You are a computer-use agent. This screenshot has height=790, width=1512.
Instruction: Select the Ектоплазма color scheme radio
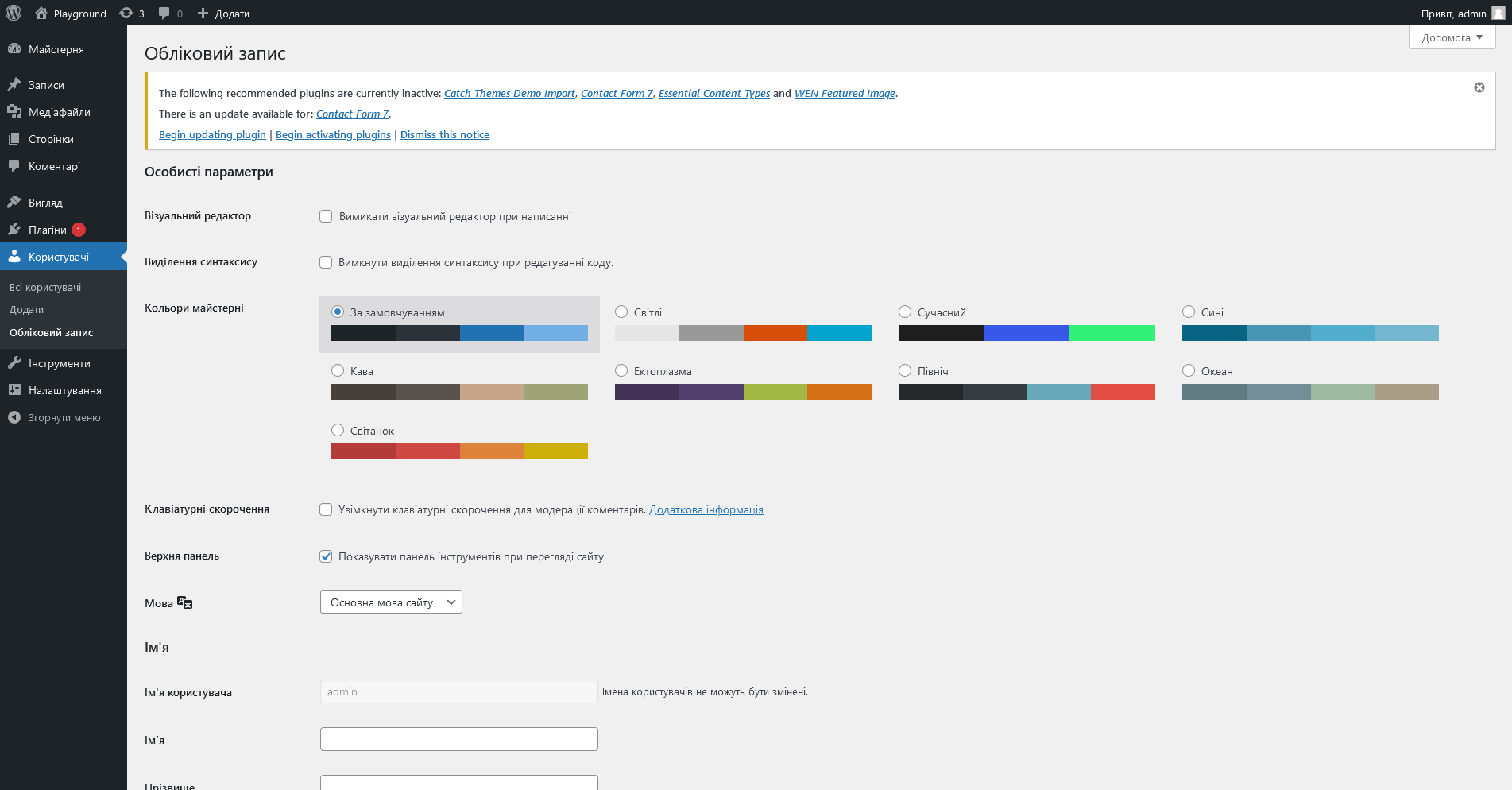pos(621,370)
